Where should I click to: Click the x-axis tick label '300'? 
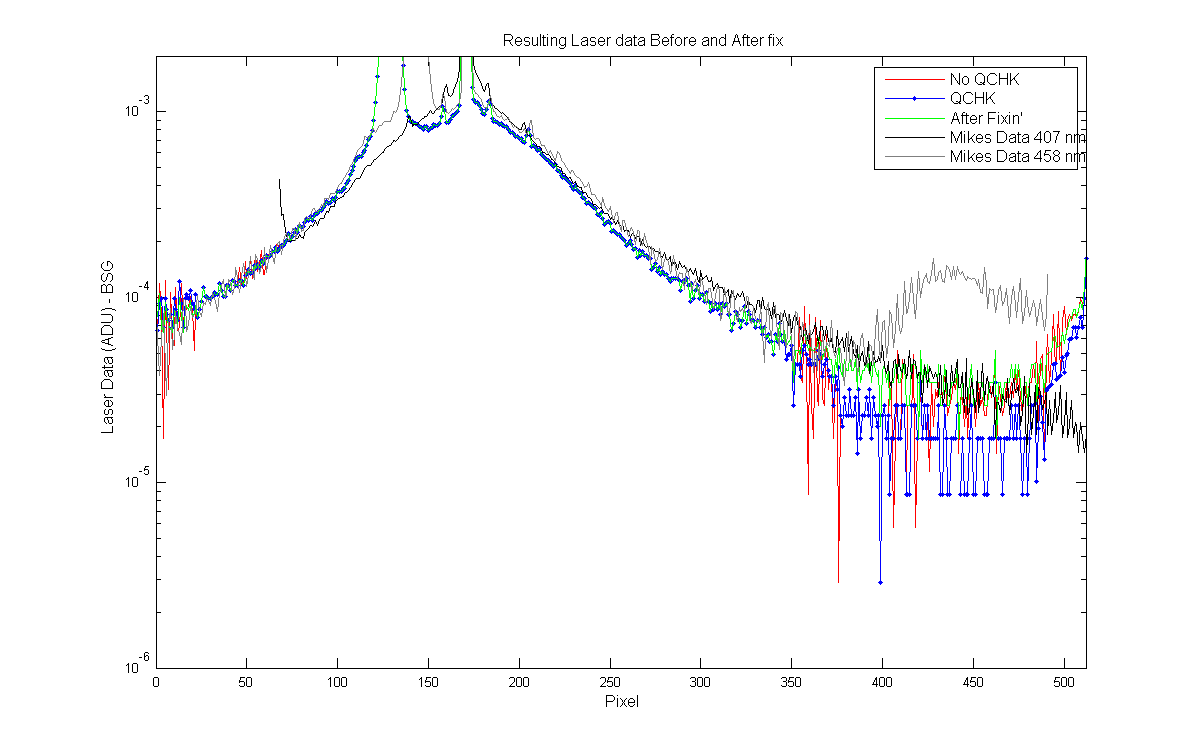click(x=701, y=684)
